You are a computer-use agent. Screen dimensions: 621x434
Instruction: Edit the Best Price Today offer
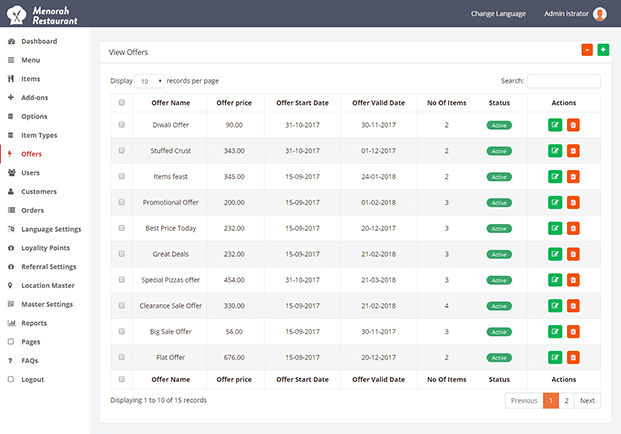(555, 228)
